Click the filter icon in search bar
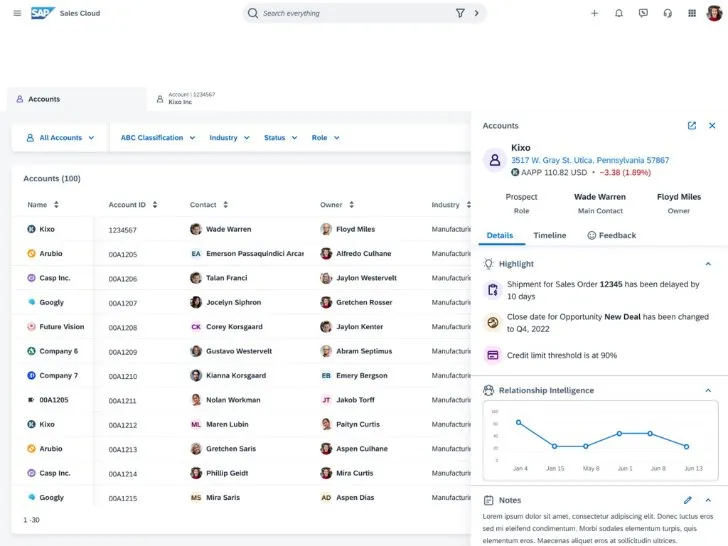The height and width of the screenshot is (546, 728). coord(460,13)
